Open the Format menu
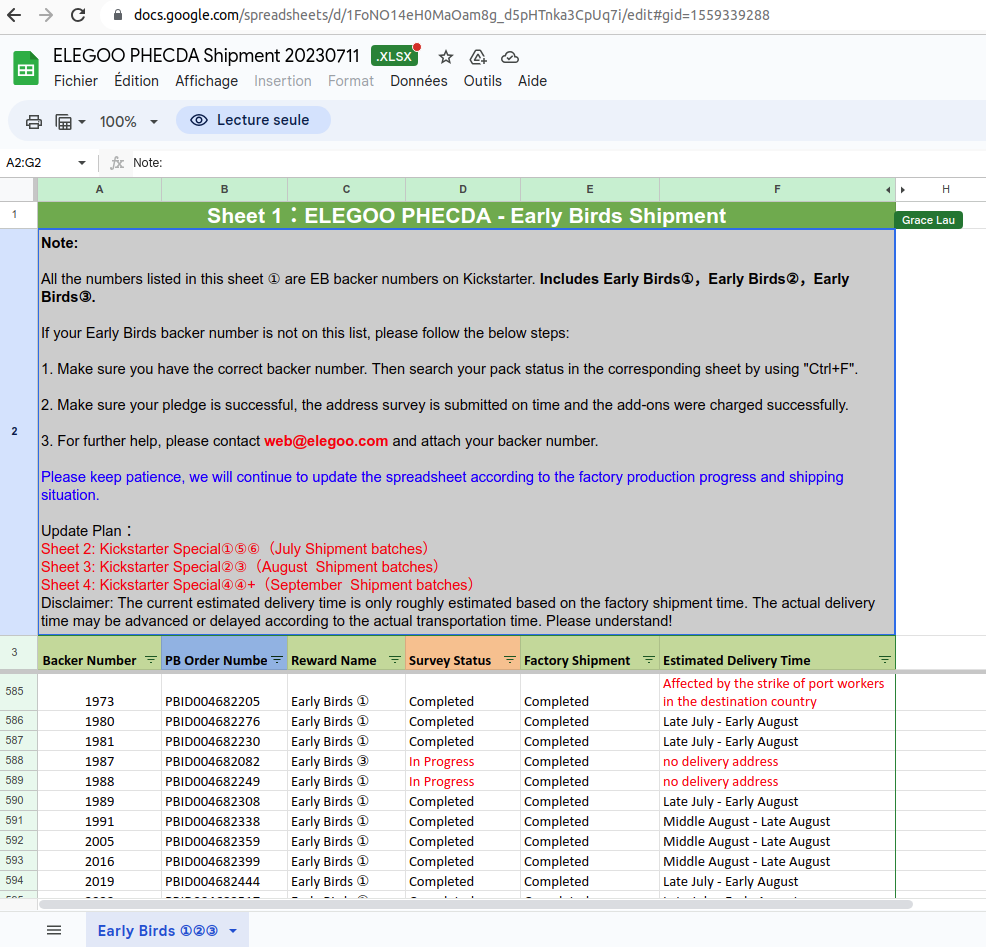Image resolution: width=986 pixels, height=947 pixels. [350, 81]
